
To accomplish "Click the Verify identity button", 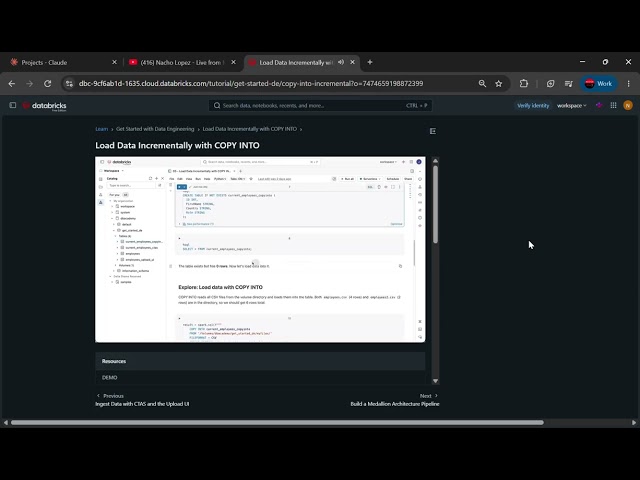I will (x=533, y=106).
